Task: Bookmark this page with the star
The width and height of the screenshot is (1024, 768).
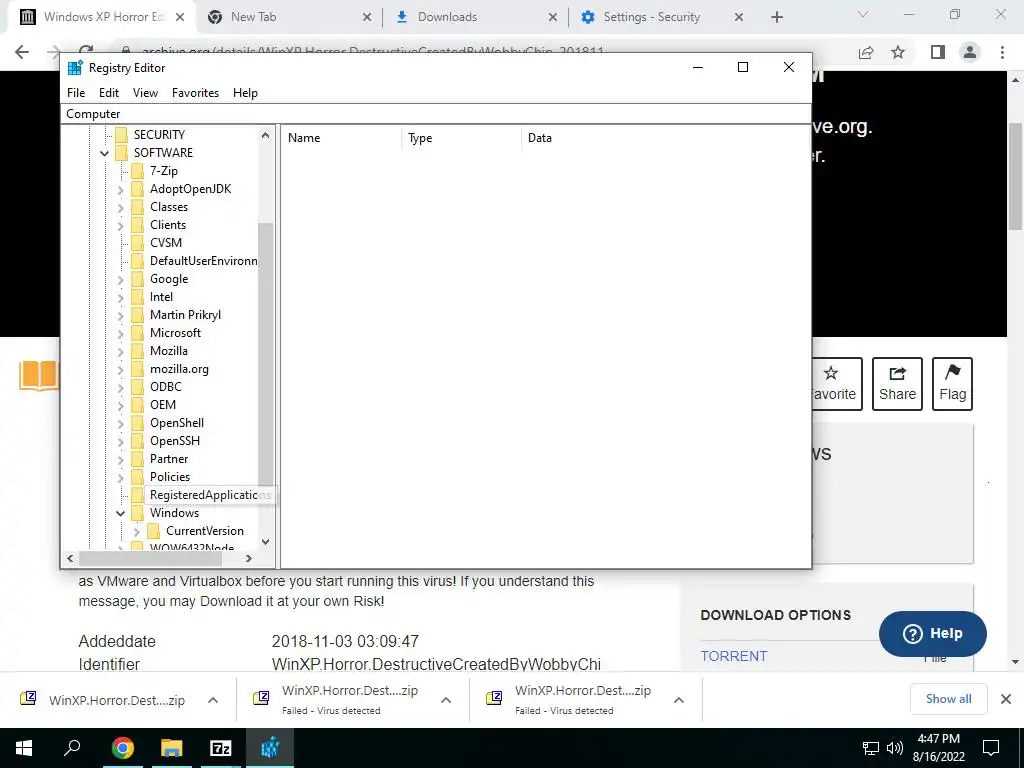Action: click(898, 52)
